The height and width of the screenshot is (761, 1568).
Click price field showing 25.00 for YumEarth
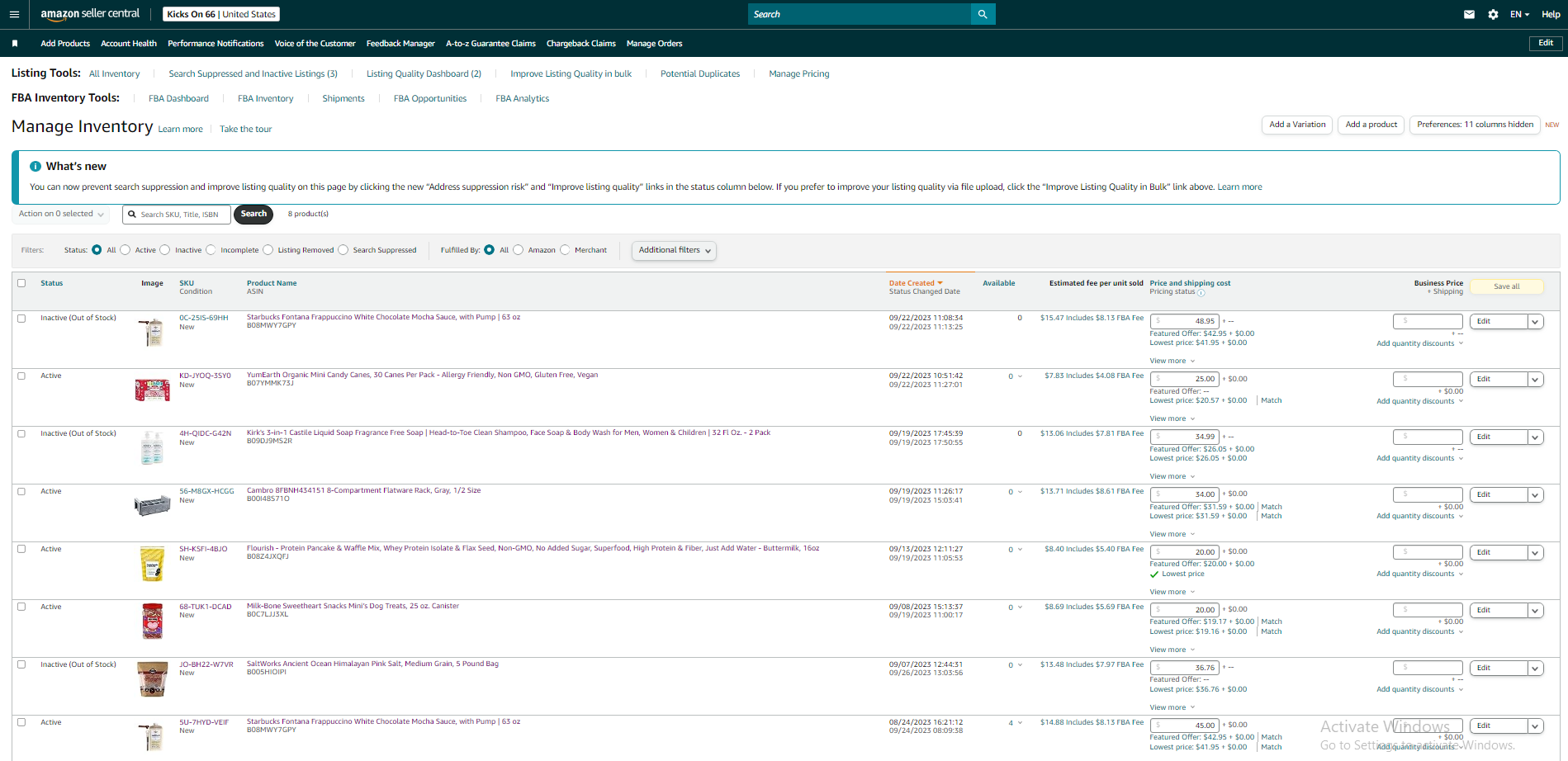(x=1184, y=379)
